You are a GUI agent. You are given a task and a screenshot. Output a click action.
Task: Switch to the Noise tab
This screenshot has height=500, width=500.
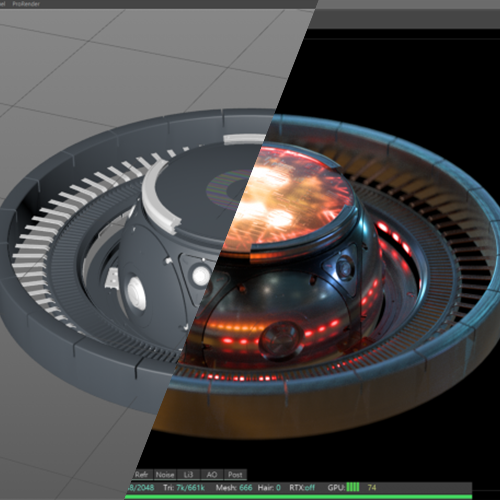pos(165,474)
